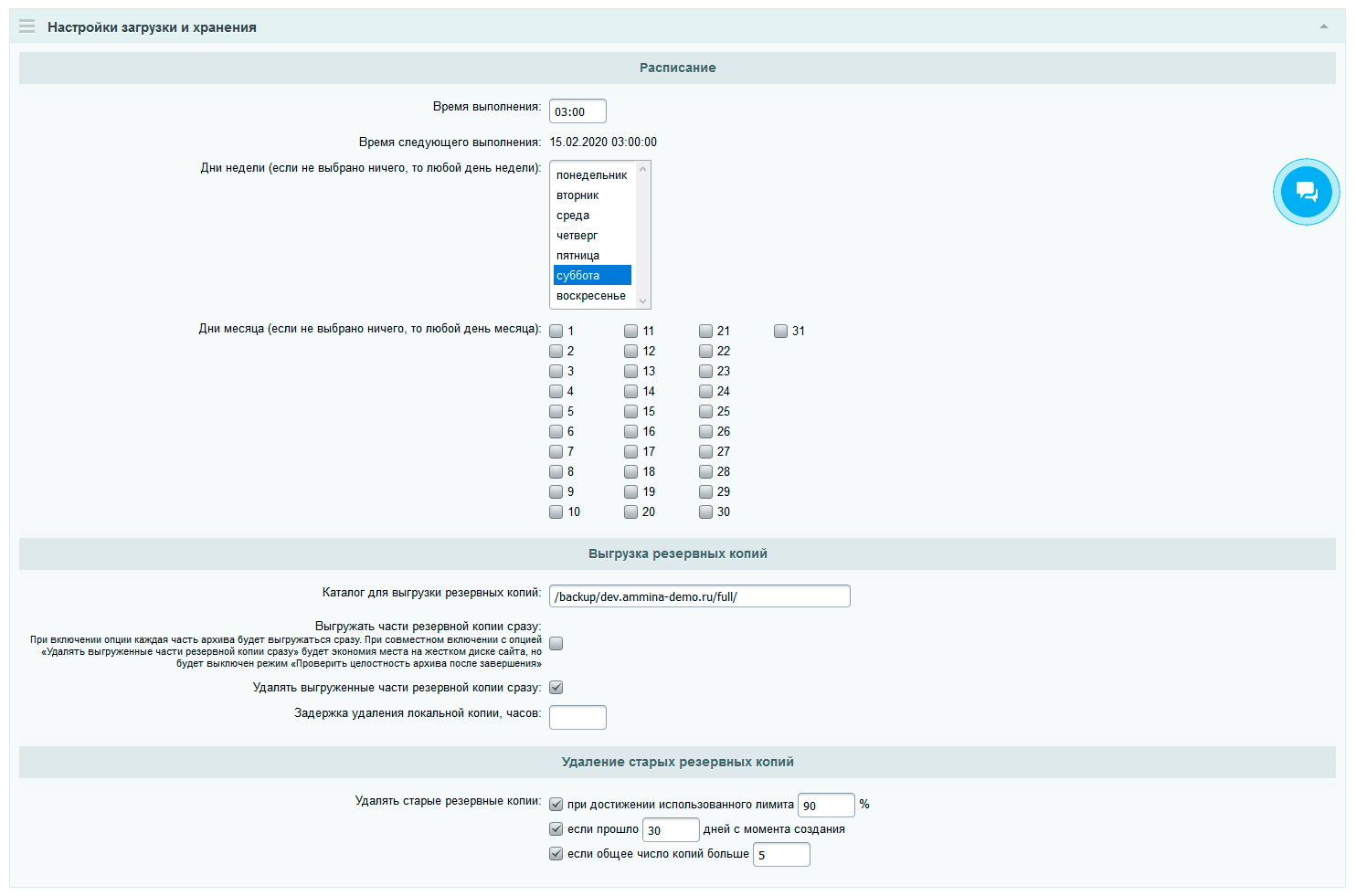
Task: Check day of month 15
Action: (630, 411)
